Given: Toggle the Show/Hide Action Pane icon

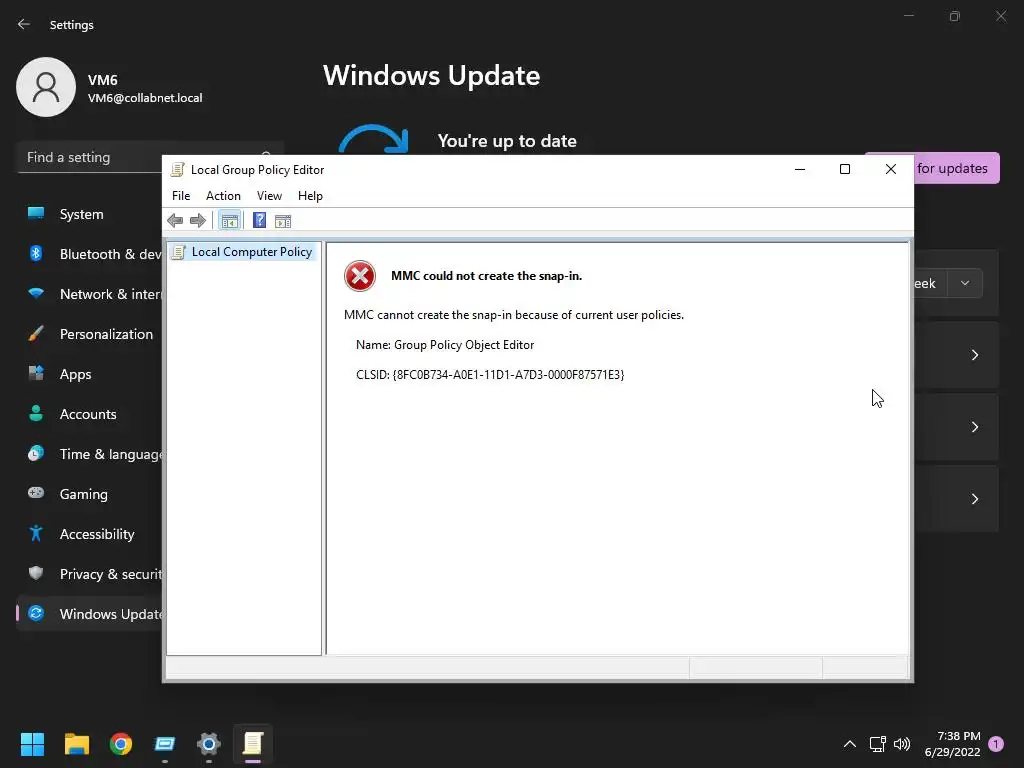Looking at the screenshot, I should [283, 221].
